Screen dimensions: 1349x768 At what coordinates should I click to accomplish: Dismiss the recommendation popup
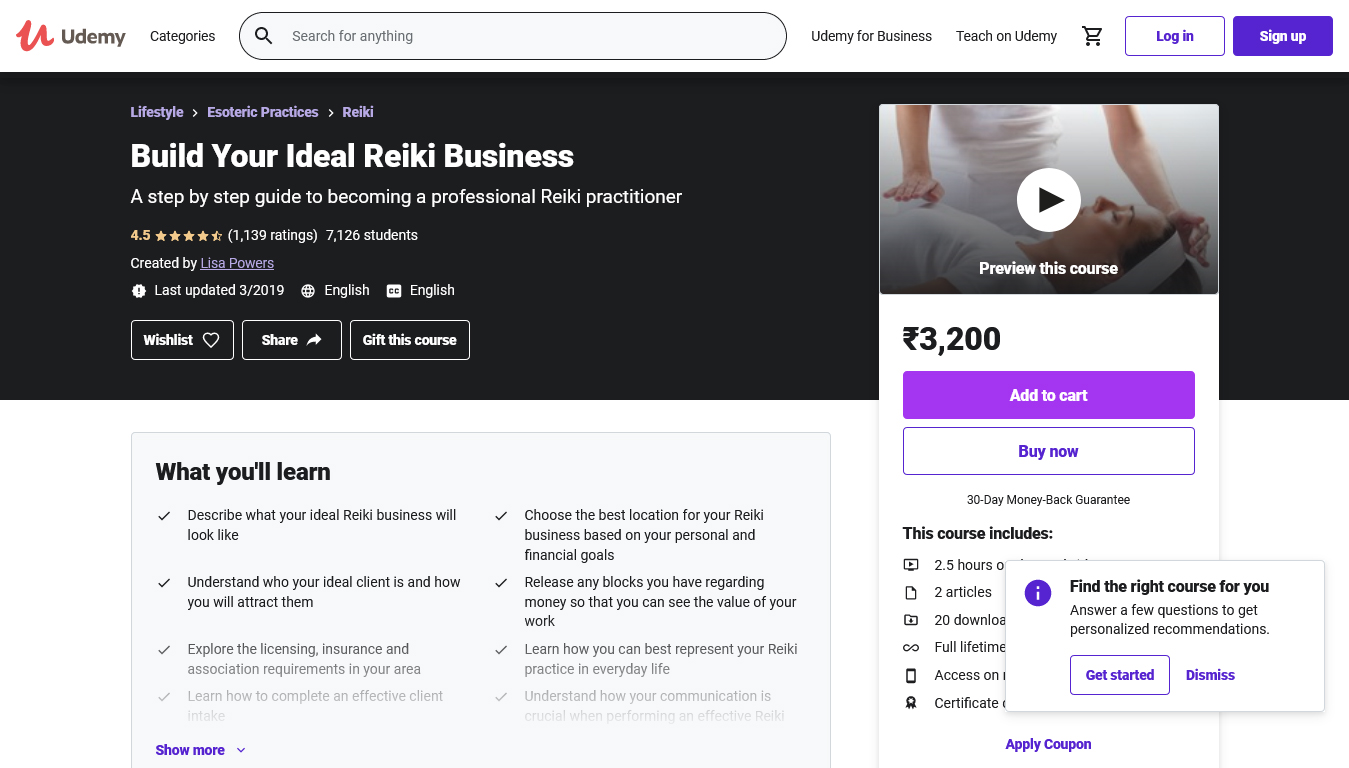[x=1210, y=675]
